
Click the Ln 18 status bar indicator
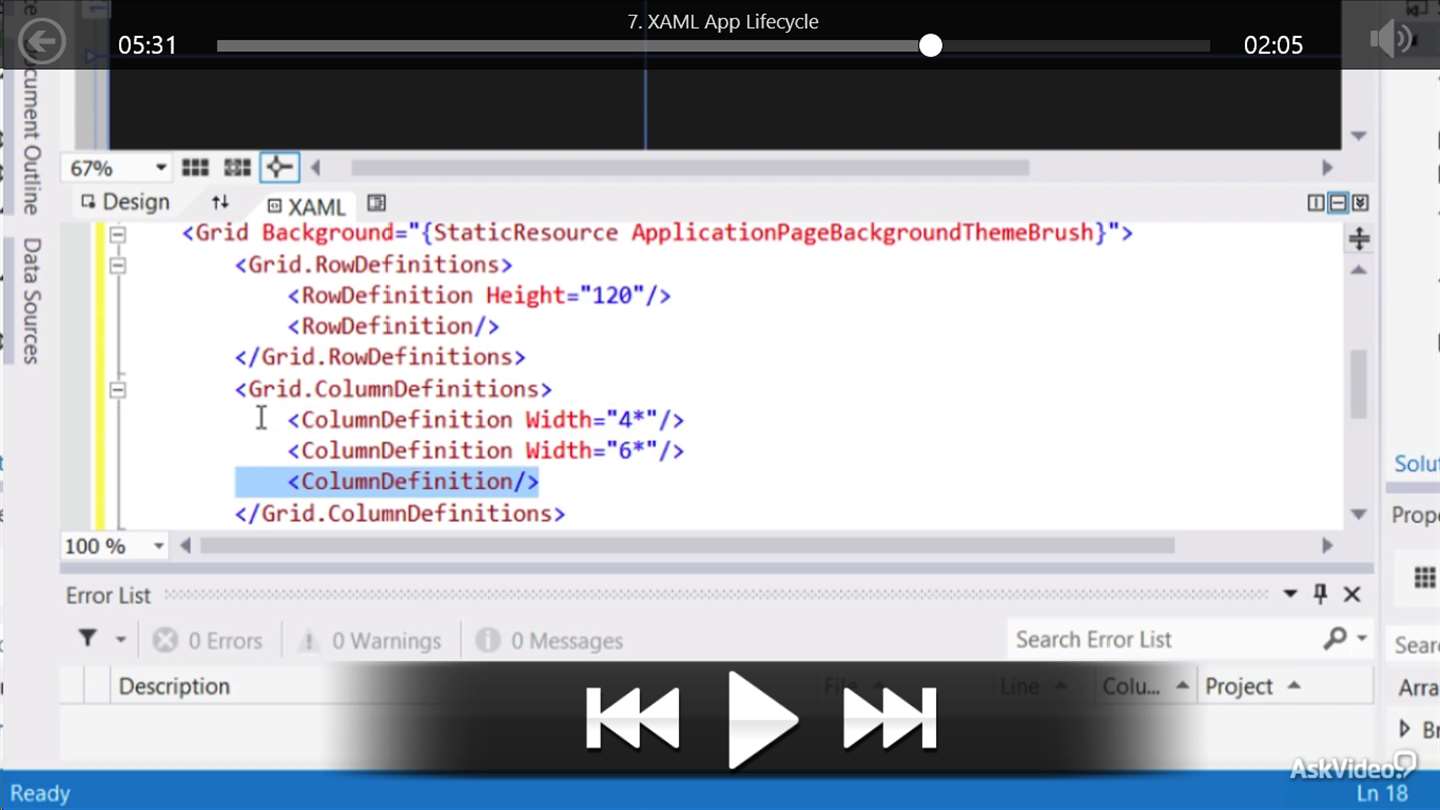[x=1382, y=794]
